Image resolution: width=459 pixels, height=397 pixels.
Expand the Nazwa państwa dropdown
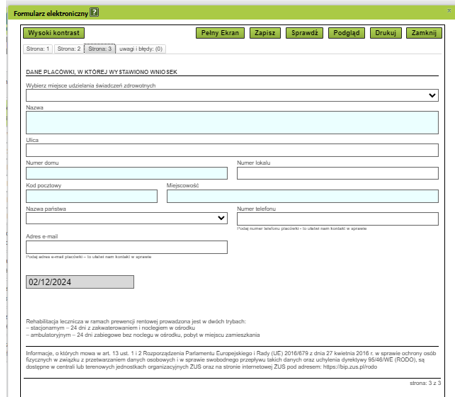(x=127, y=218)
